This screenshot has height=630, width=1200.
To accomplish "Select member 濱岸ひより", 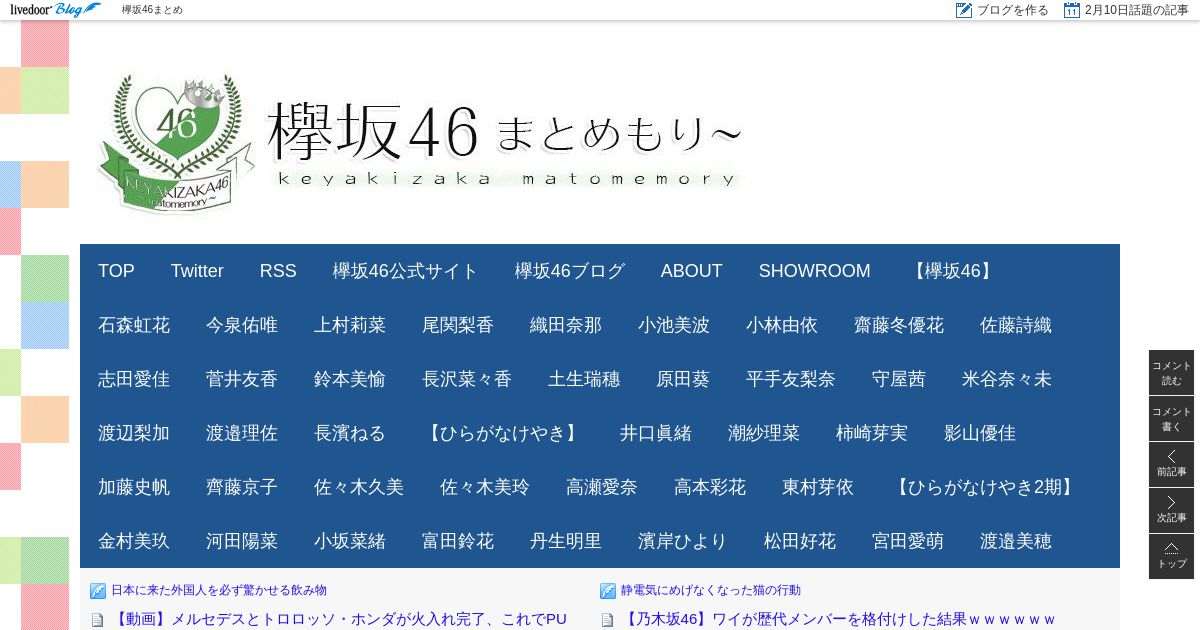I will pyautogui.click(x=683, y=541).
